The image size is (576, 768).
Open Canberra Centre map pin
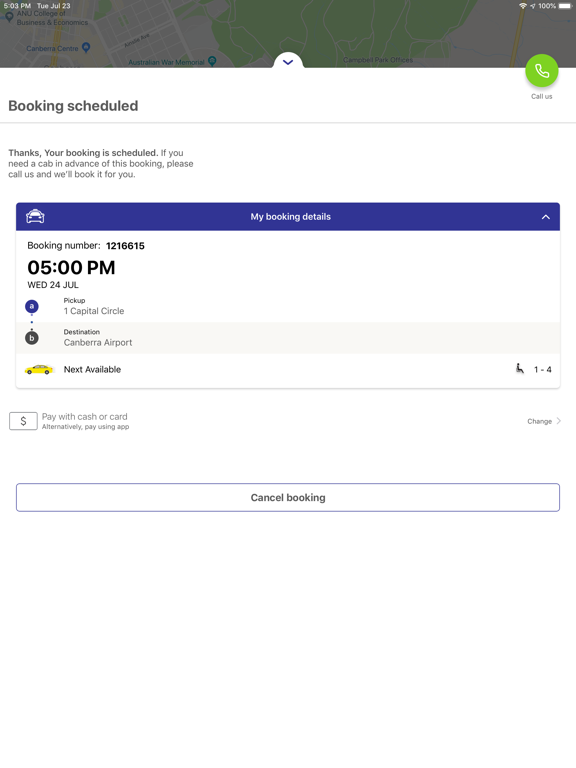pos(86,48)
